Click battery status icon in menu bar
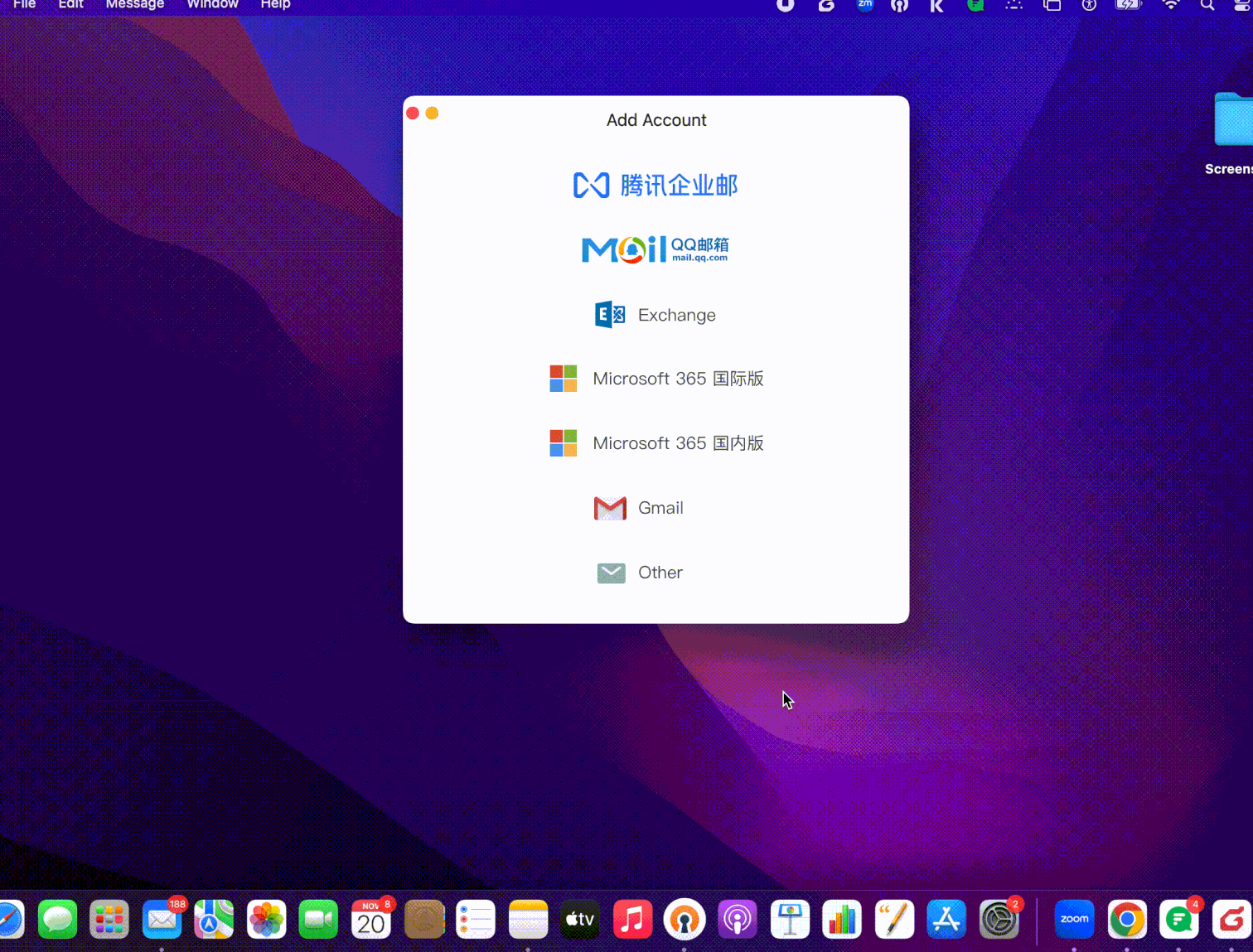 pyautogui.click(x=1129, y=4)
